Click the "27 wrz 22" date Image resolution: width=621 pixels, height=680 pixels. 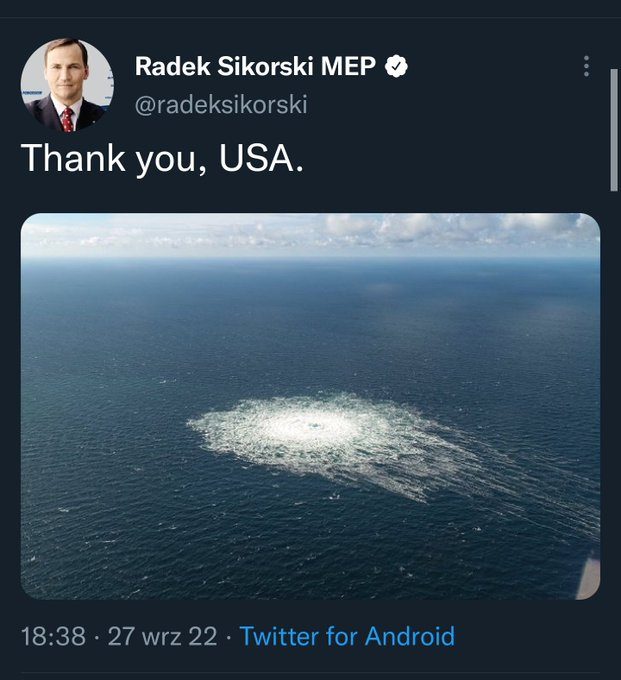162,636
